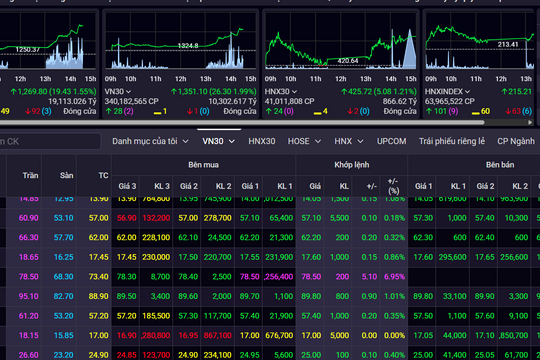Open the VN30 index selector dropdown
The height and width of the screenshot is (360, 540).
coord(118,92)
